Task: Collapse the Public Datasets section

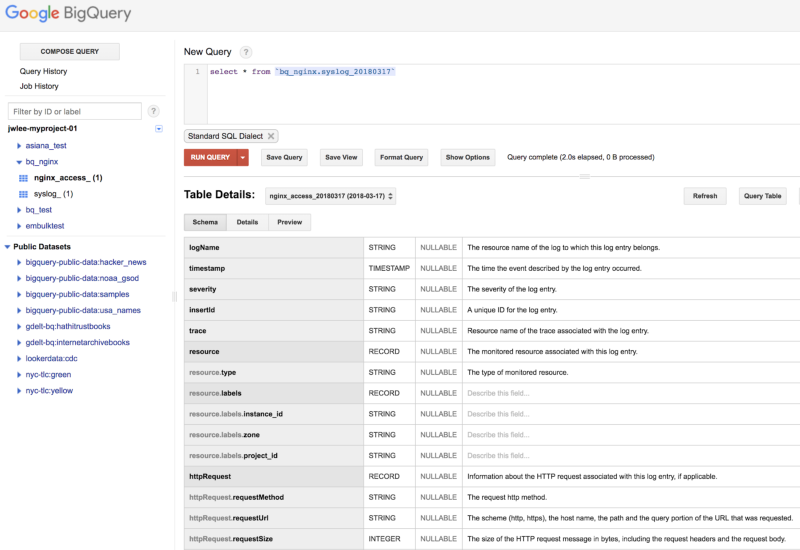Action: point(7,246)
